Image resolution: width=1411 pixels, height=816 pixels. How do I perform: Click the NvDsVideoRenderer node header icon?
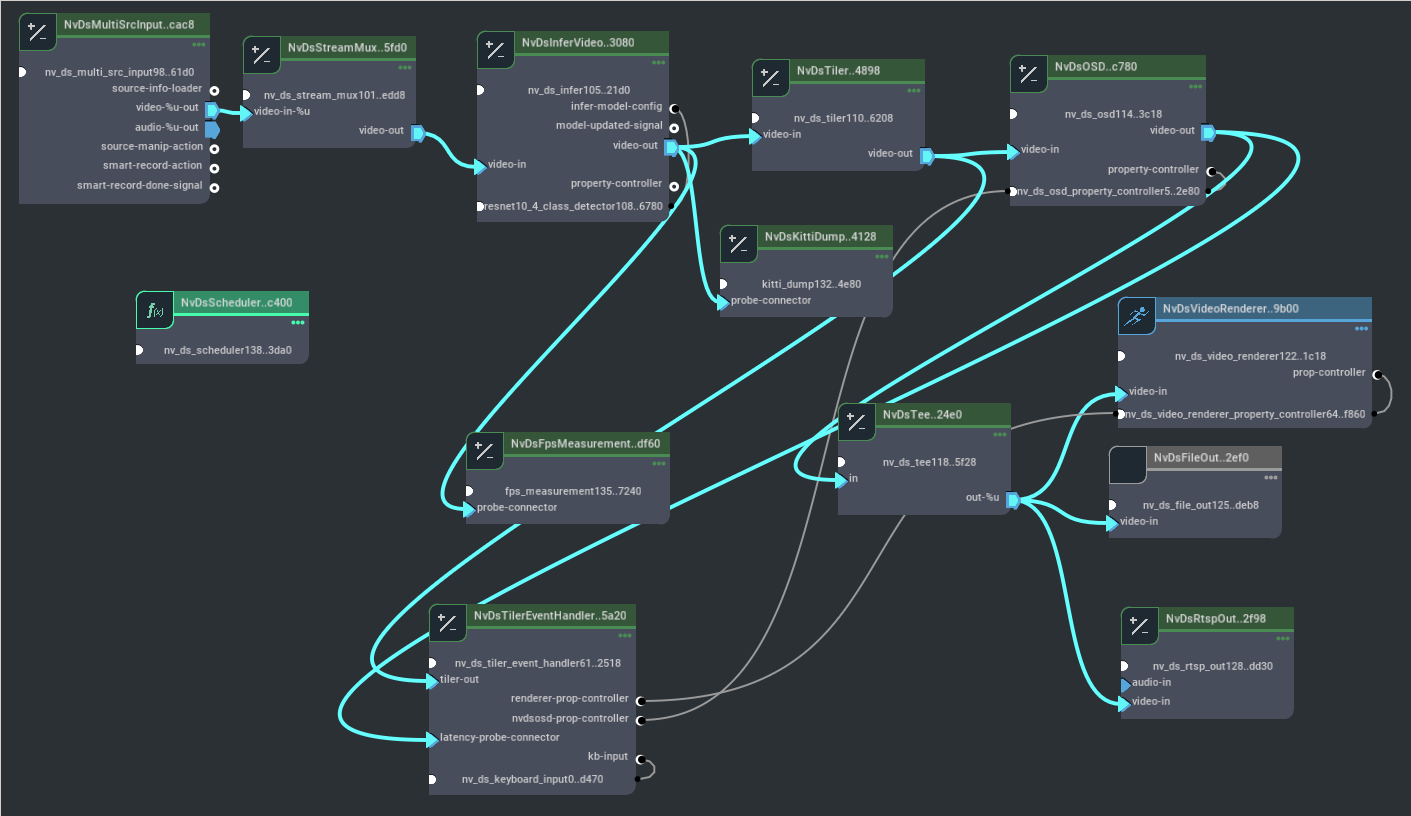point(1137,316)
